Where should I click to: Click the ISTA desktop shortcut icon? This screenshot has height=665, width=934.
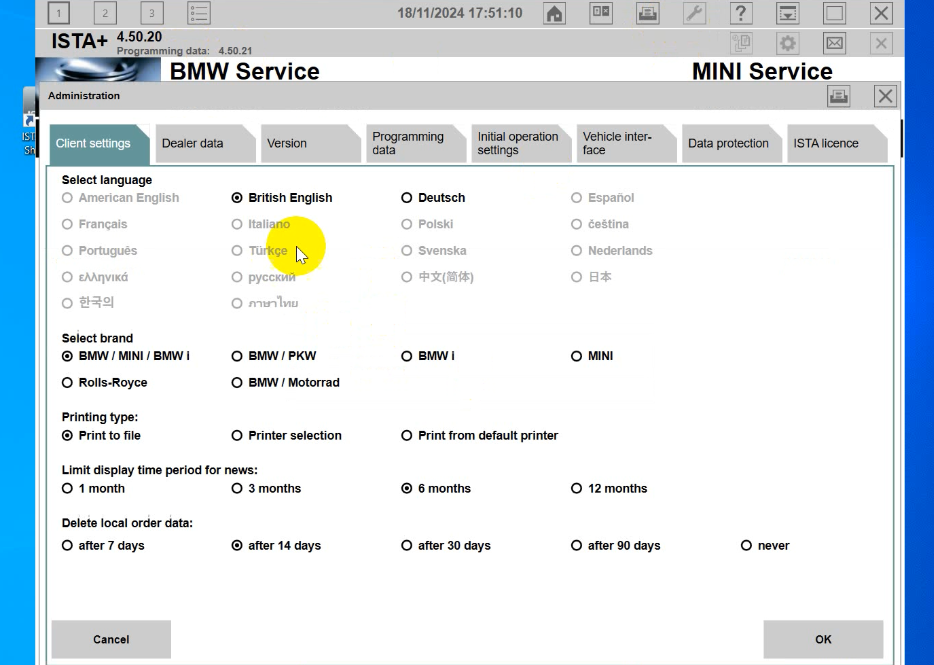pyautogui.click(x=29, y=122)
